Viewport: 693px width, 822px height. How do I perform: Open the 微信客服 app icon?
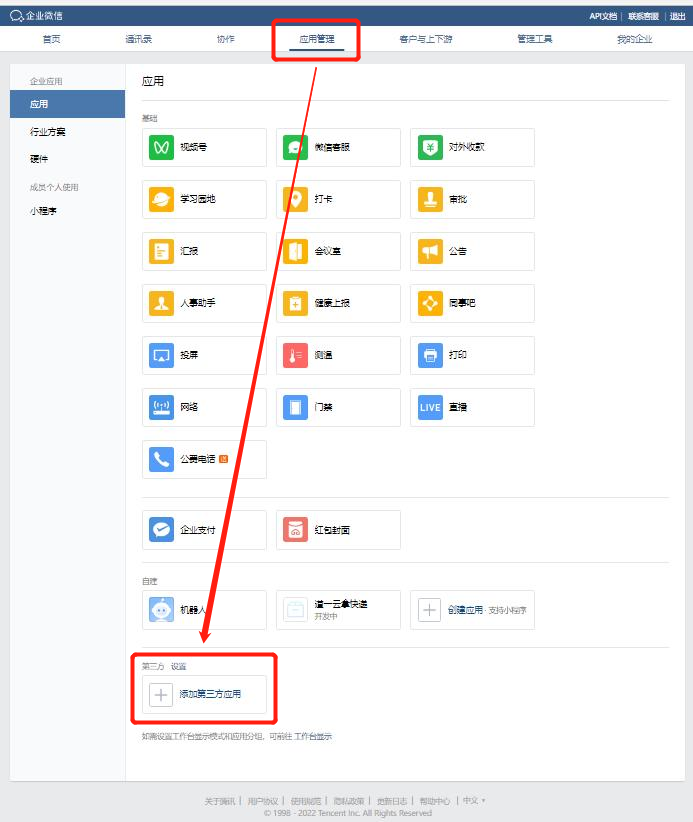point(295,147)
